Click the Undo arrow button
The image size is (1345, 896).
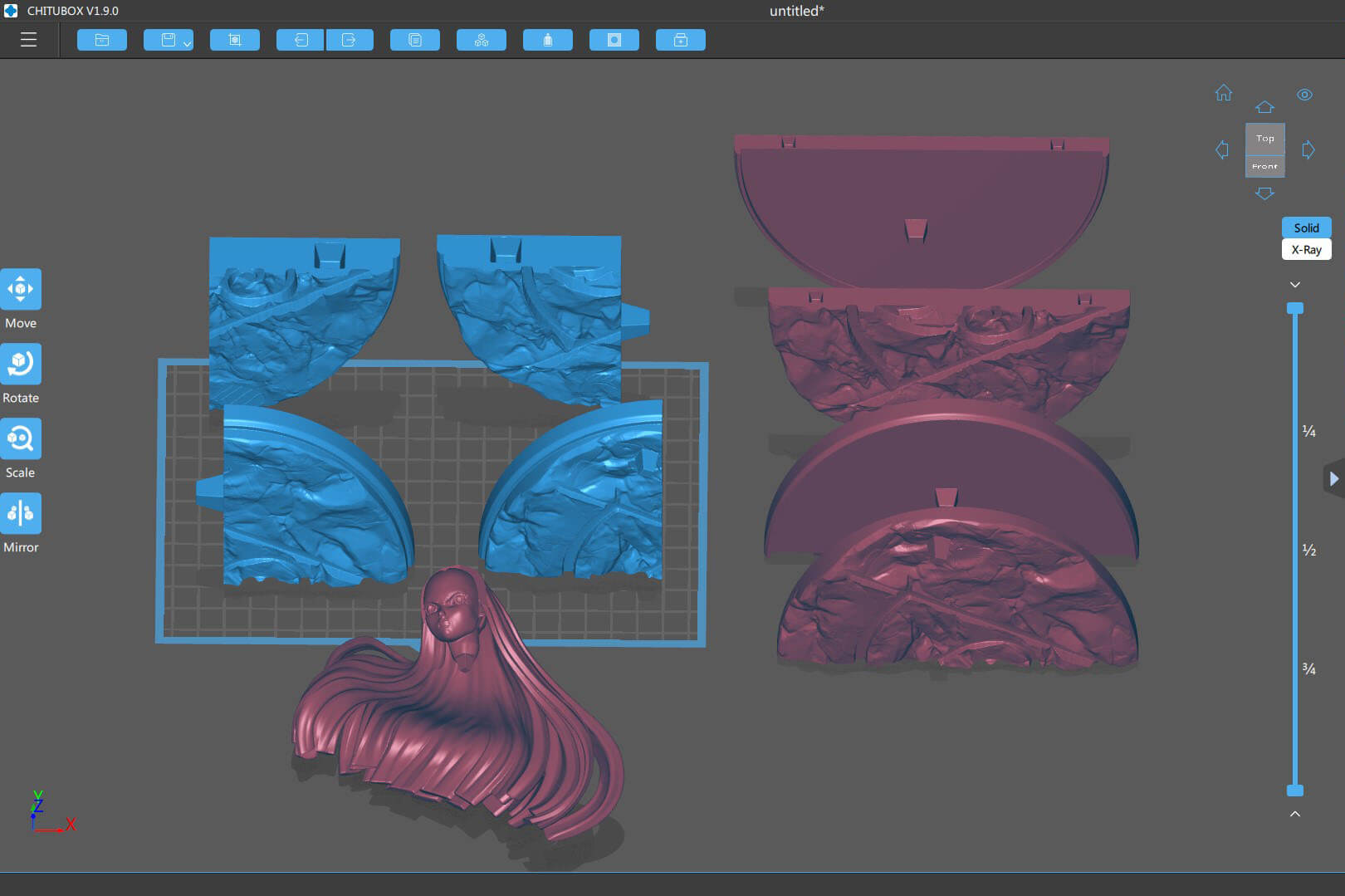301,40
